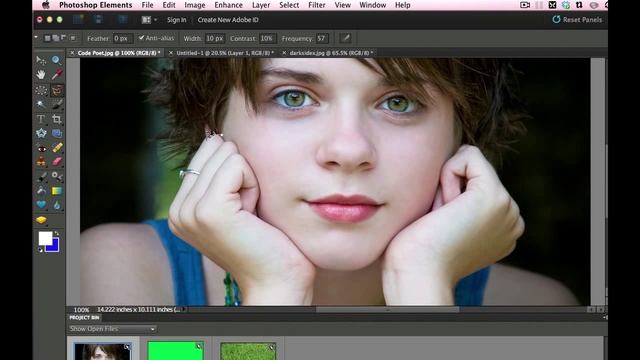This screenshot has width=640, height=360.
Task: Open the Project Bin panel menu
Action: tap(605, 317)
